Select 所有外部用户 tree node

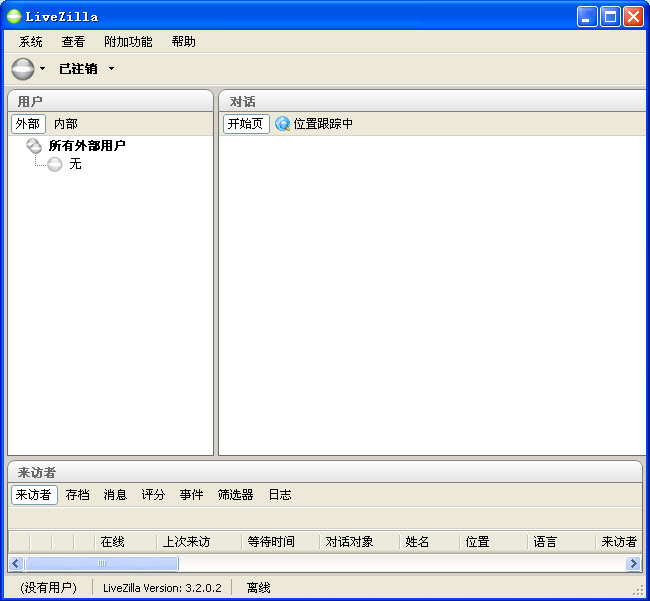(87, 145)
